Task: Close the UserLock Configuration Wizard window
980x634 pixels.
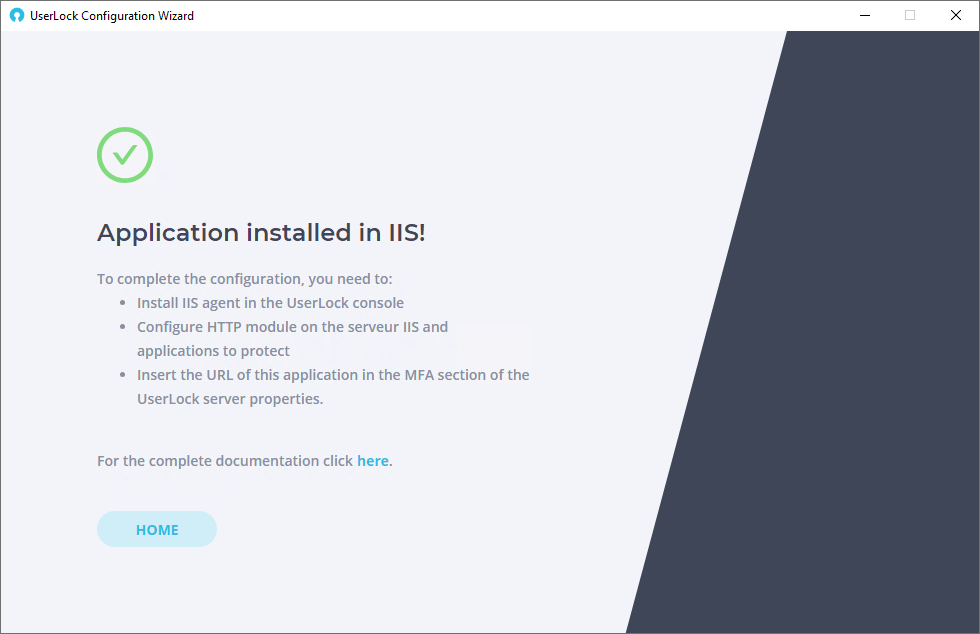Action: click(956, 16)
